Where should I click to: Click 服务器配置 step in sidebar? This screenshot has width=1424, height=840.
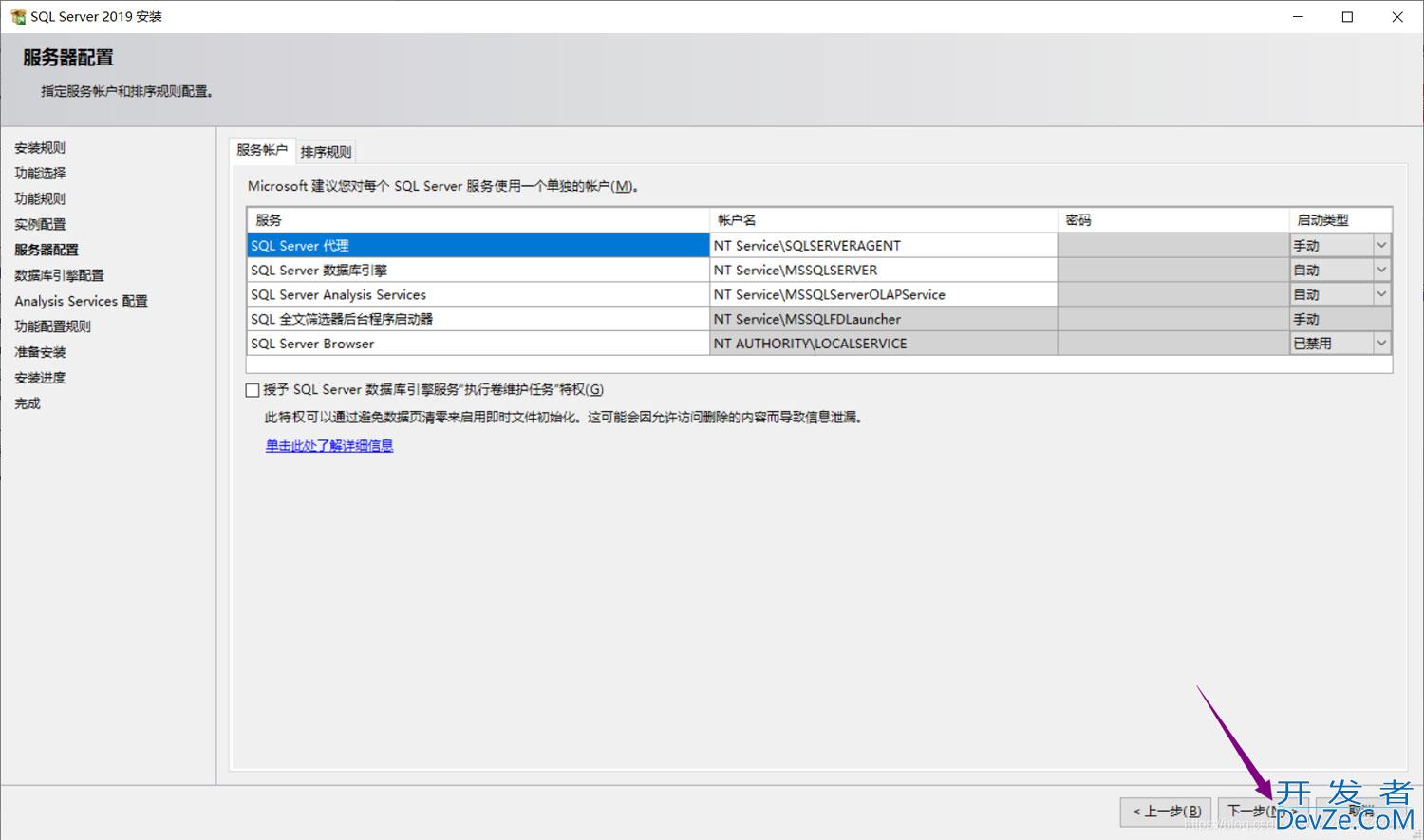tap(47, 251)
